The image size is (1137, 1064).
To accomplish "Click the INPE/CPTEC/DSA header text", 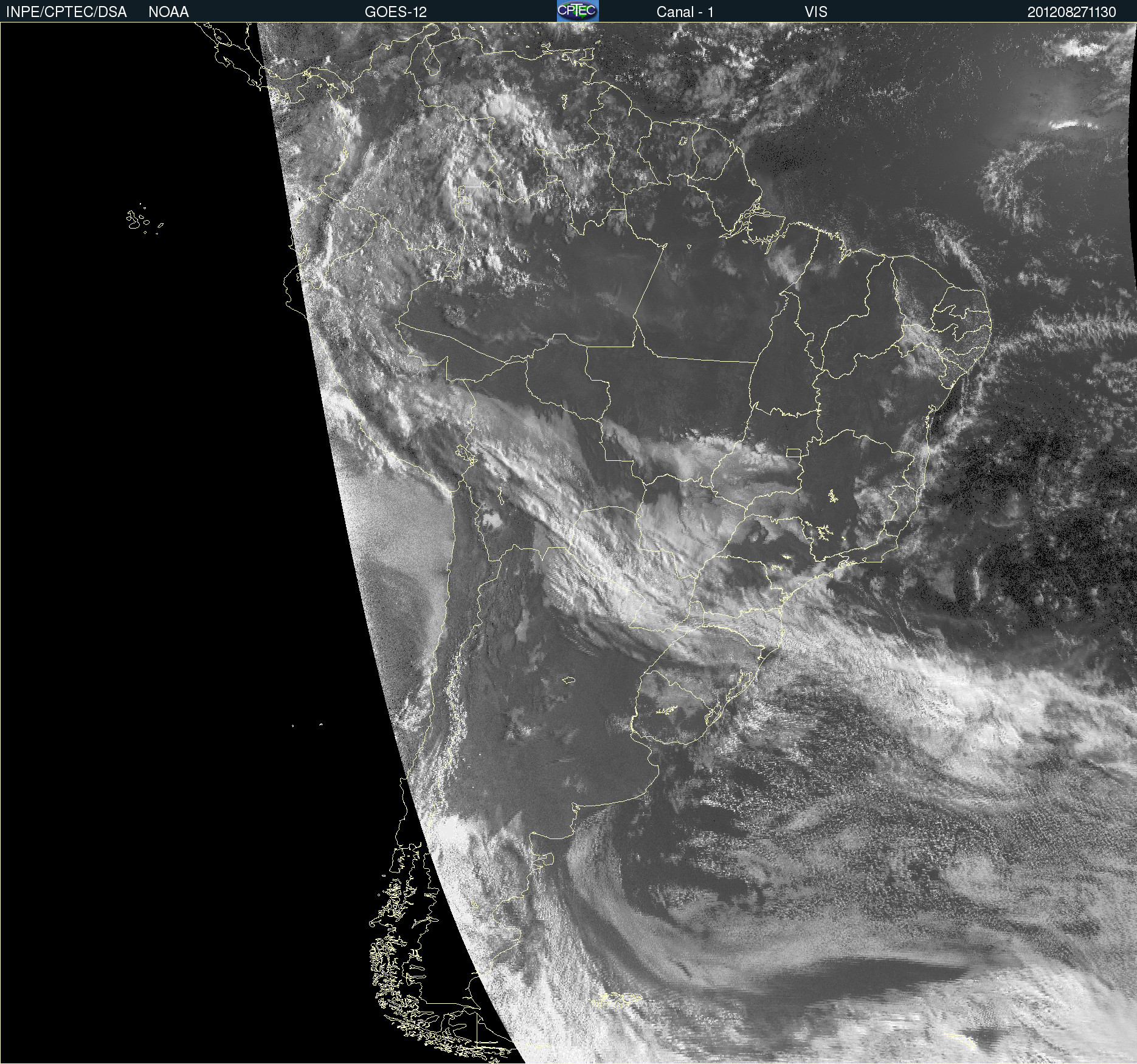I will tap(67, 12).
